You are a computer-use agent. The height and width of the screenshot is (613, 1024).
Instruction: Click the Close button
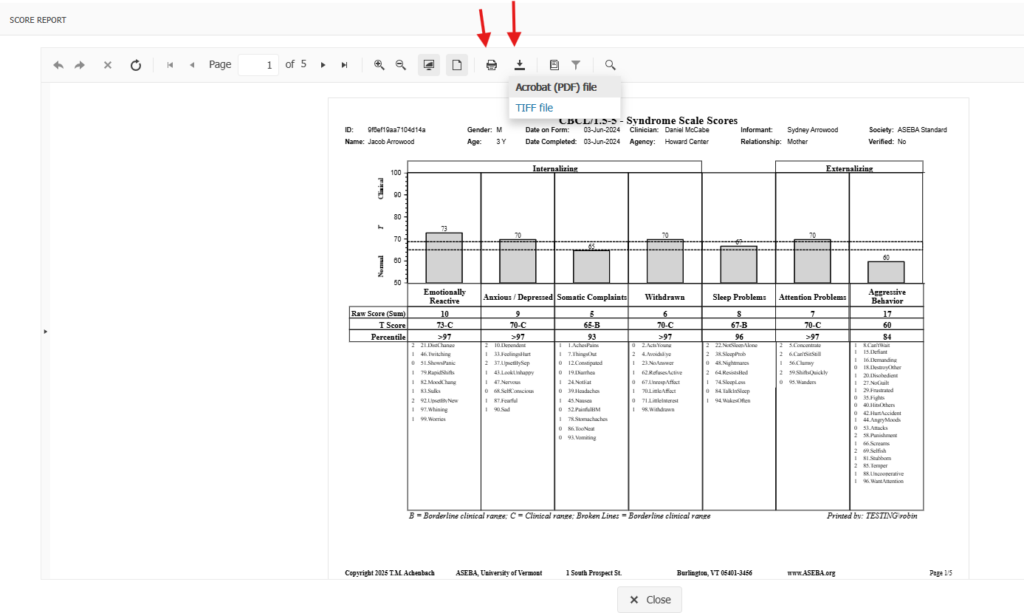(x=649, y=599)
